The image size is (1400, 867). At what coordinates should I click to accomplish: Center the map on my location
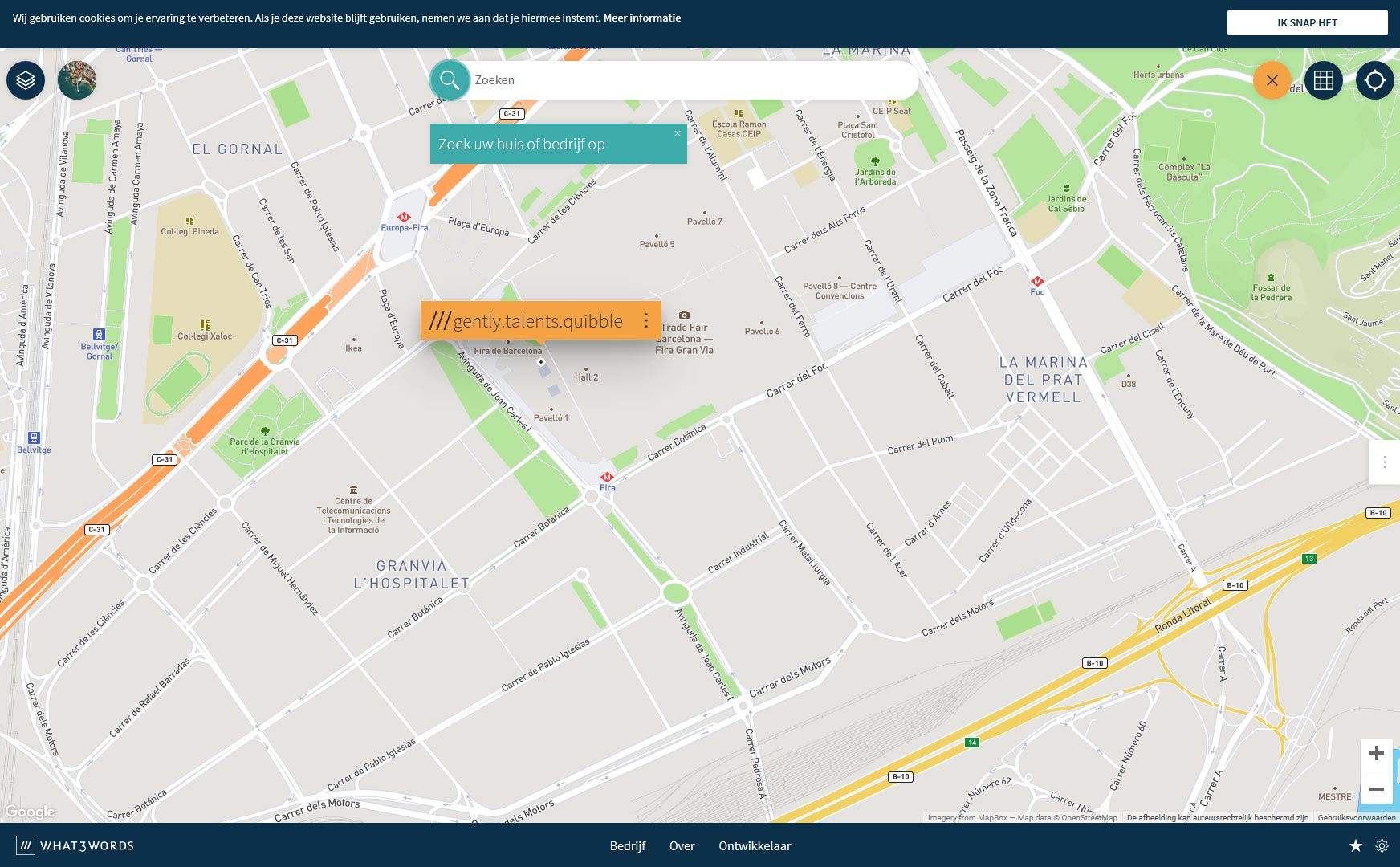pos(1375,80)
